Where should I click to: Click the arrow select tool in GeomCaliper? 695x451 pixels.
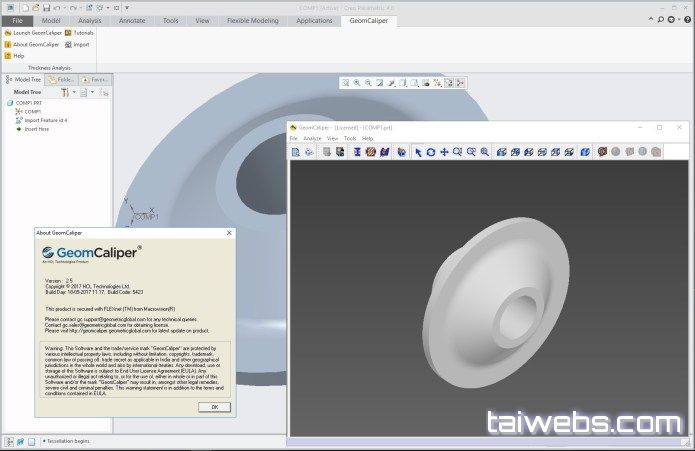(x=419, y=152)
